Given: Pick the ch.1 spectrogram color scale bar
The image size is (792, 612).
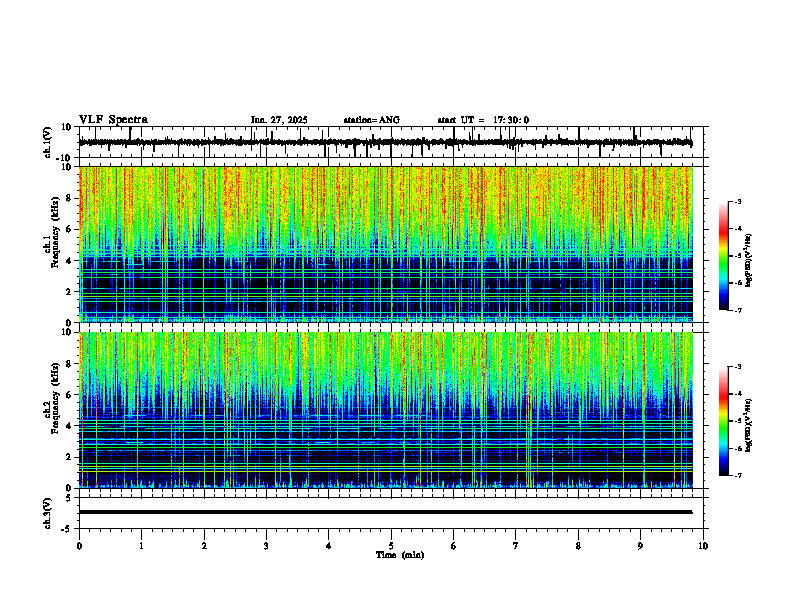Looking at the screenshot, I should coord(723,256).
